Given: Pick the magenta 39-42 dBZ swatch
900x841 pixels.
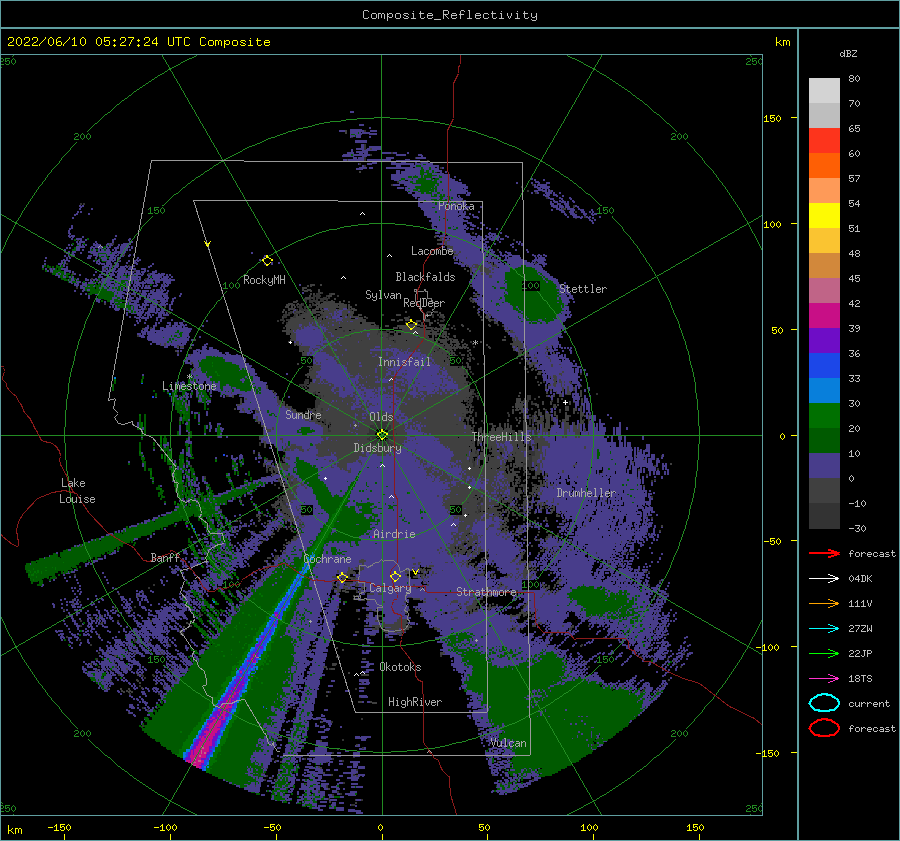Looking at the screenshot, I should (x=824, y=316).
